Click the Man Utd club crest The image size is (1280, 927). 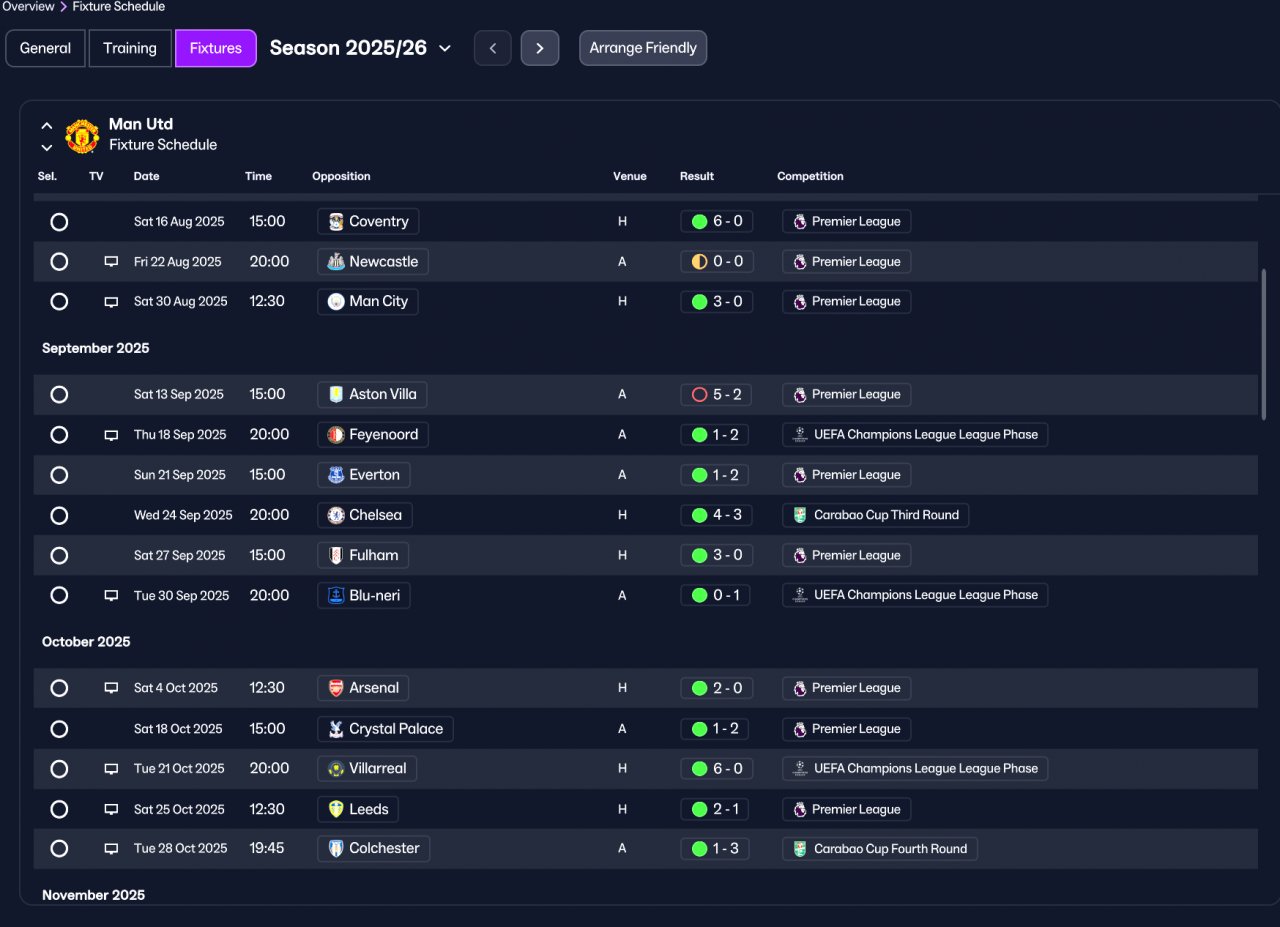tap(82, 136)
